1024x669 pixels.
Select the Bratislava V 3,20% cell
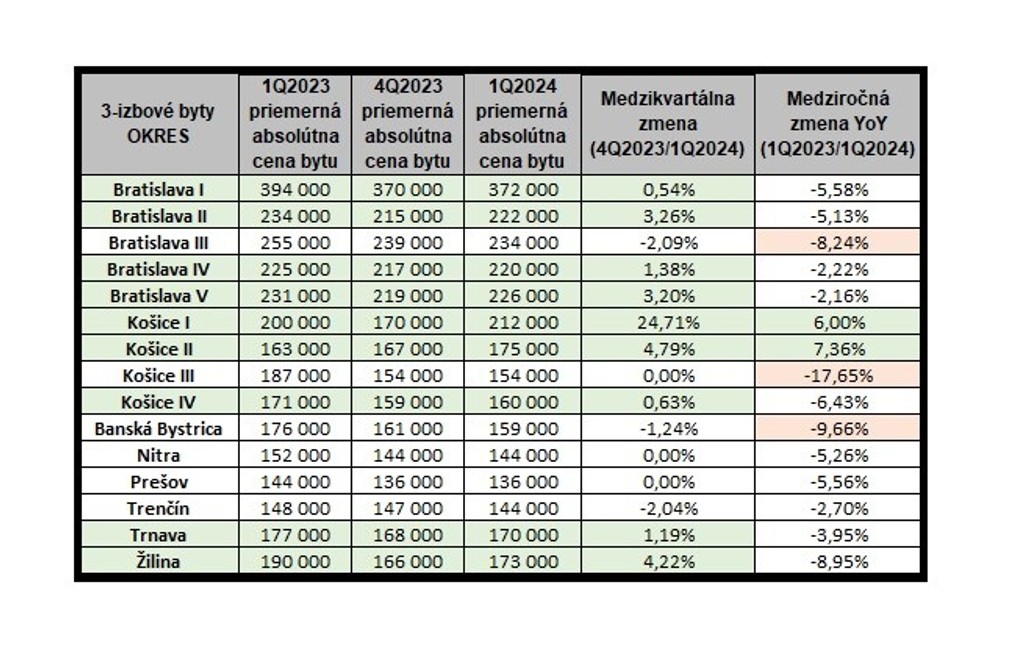pyautogui.click(x=667, y=296)
